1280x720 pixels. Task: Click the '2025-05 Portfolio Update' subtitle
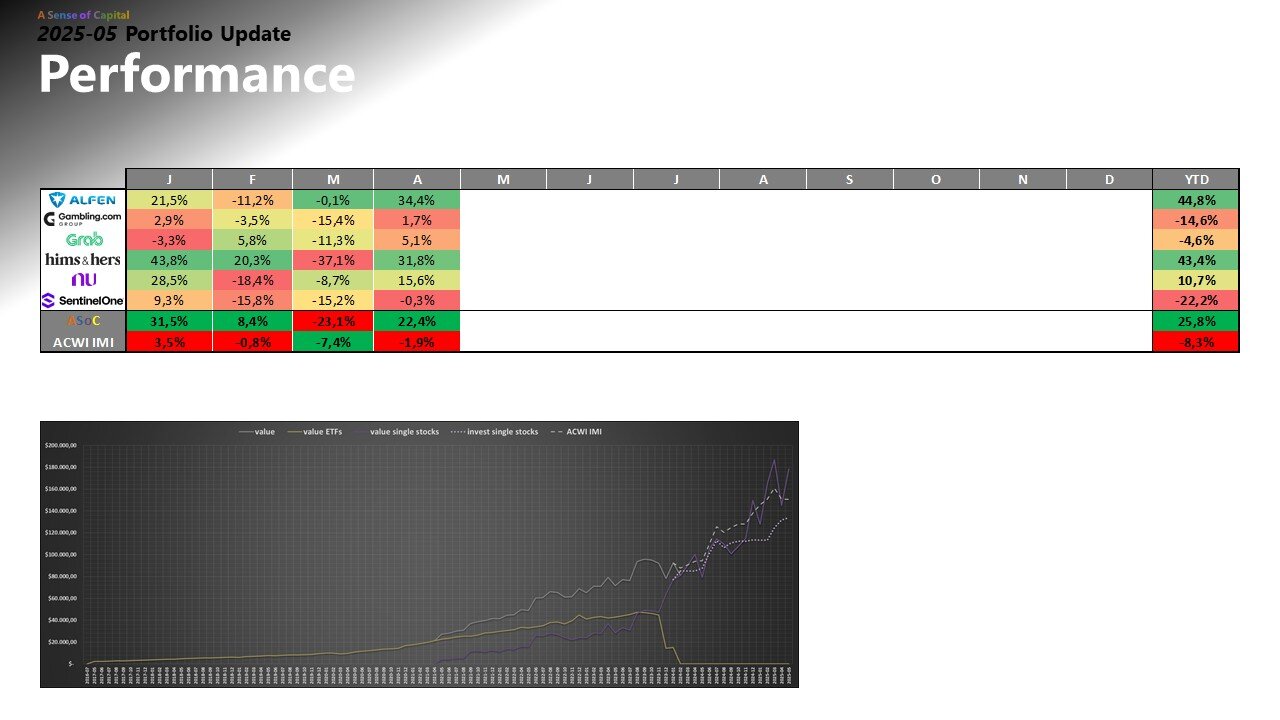[164, 35]
